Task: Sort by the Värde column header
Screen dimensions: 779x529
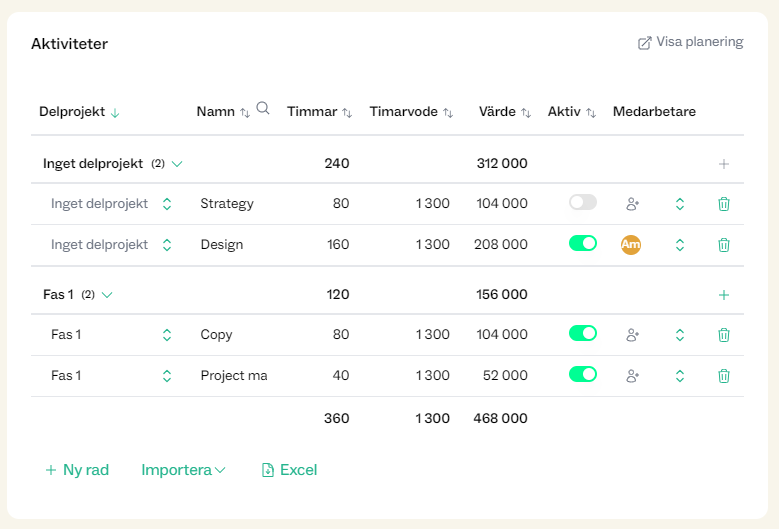Action: pyautogui.click(x=504, y=112)
